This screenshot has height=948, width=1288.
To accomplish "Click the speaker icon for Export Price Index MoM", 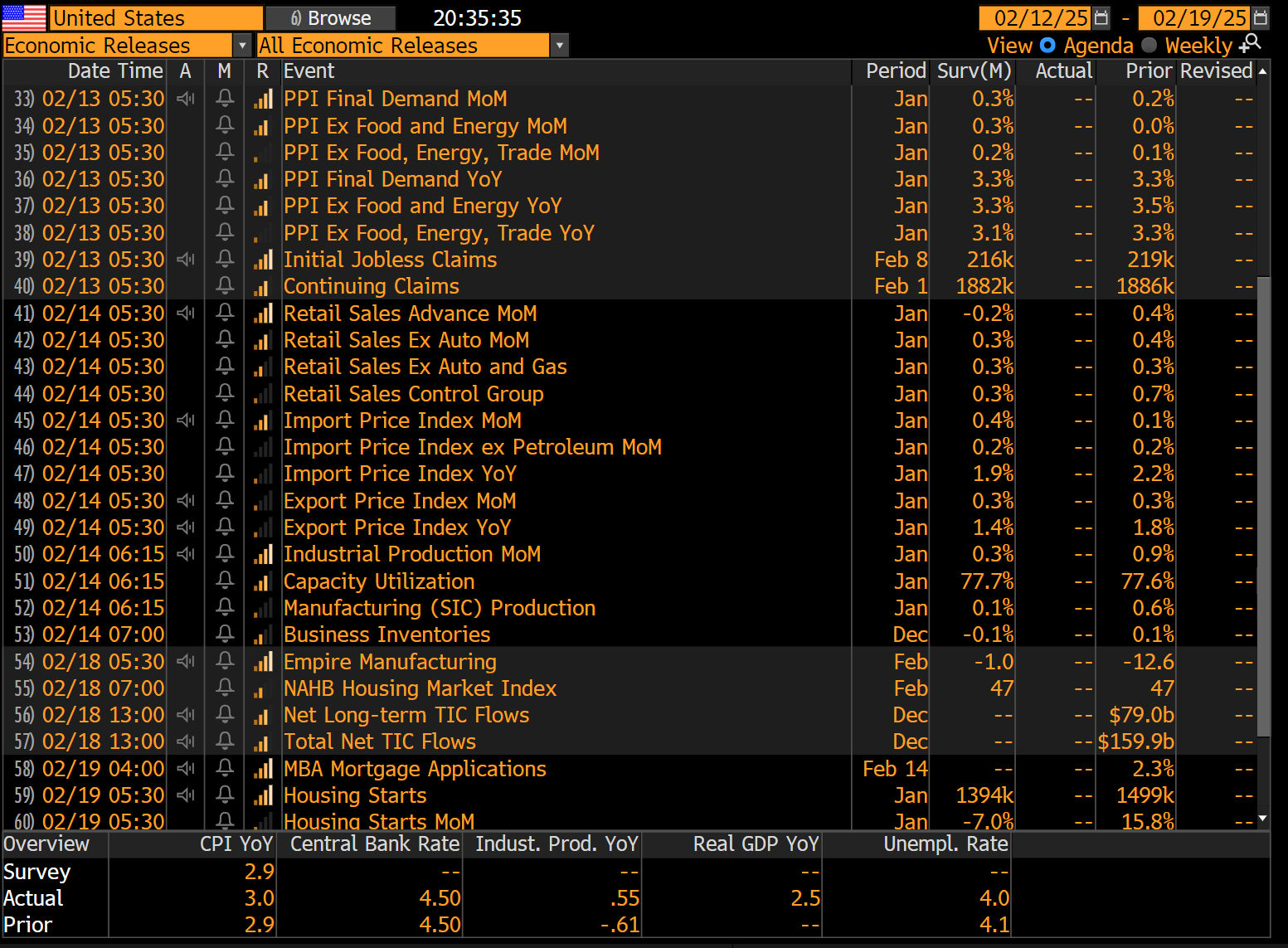I will click(186, 501).
